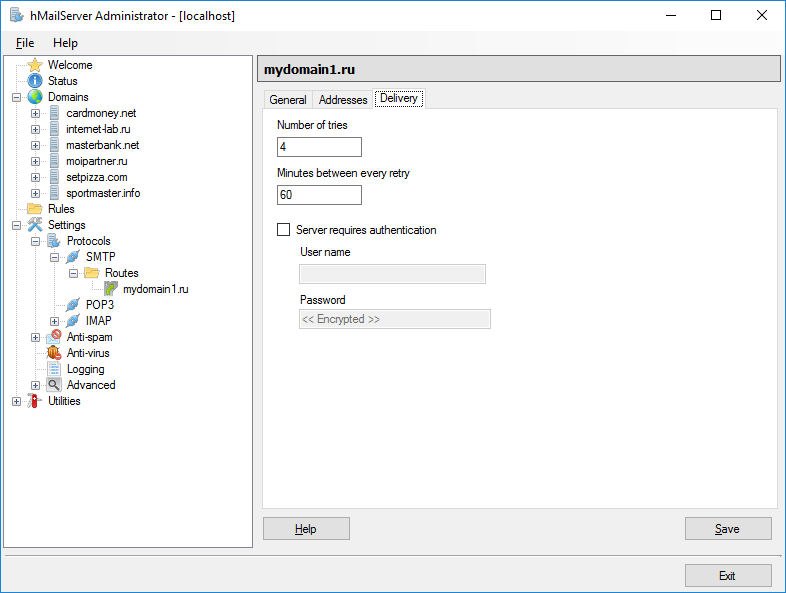This screenshot has height=593, width=786.
Task: Collapse the Settings tree node
Action: tap(17, 225)
